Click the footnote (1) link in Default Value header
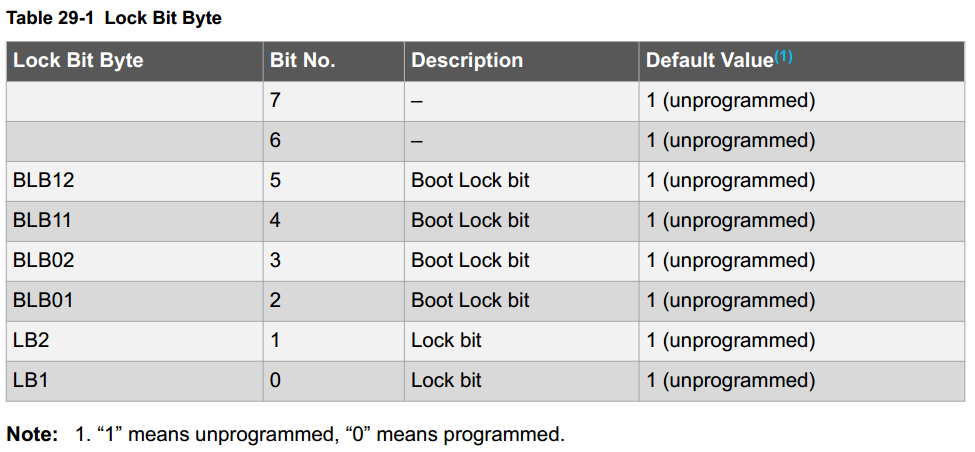The width and height of the screenshot is (975, 452). click(783, 57)
